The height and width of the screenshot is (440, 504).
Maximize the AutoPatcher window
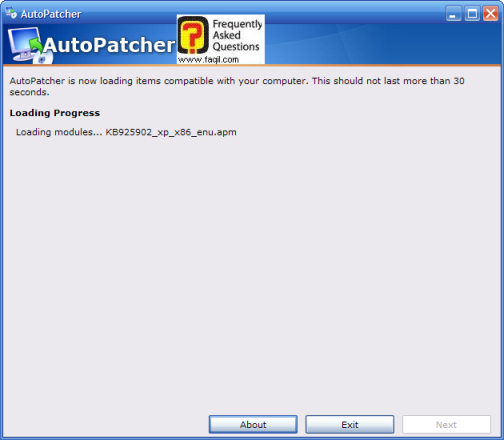click(x=472, y=14)
